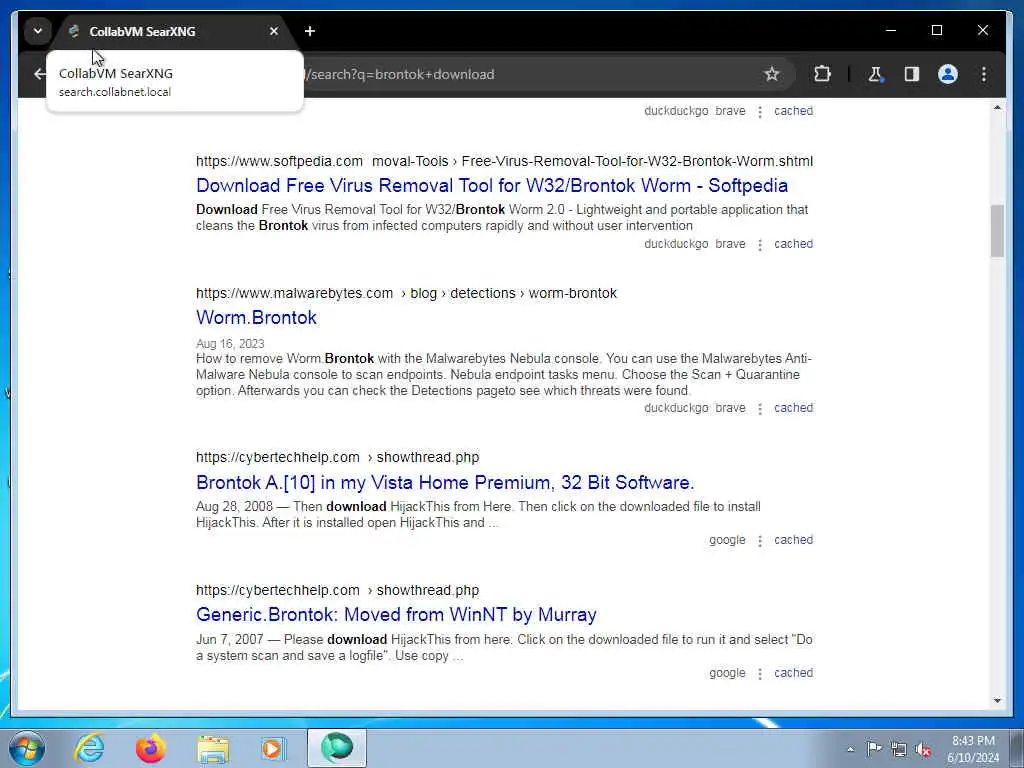Image resolution: width=1024 pixels, height=768 pixels.
Task: Toggle the browser side panel
Action: point(912,74)
